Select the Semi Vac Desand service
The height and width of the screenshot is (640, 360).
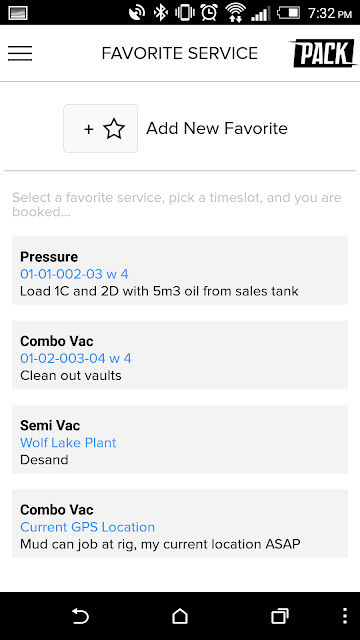[180, 439]
